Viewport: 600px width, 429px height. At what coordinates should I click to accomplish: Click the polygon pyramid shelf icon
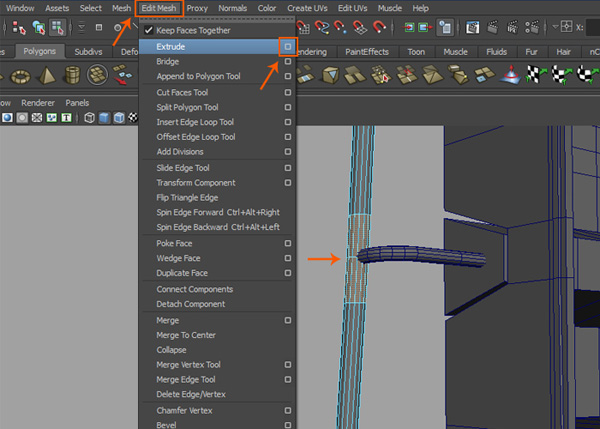tap(46, 75)
